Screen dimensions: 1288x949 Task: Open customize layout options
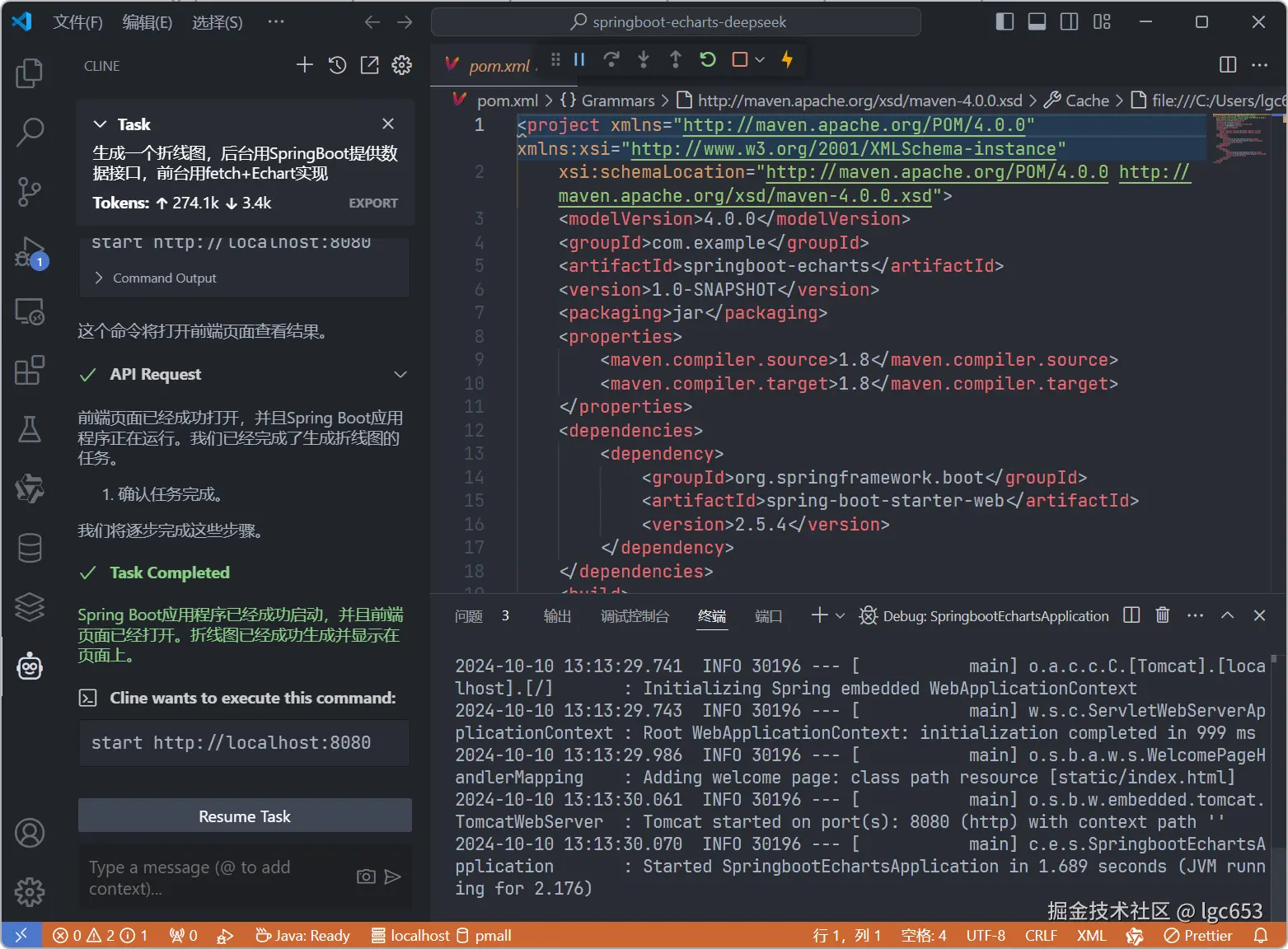coord(1102,21)
